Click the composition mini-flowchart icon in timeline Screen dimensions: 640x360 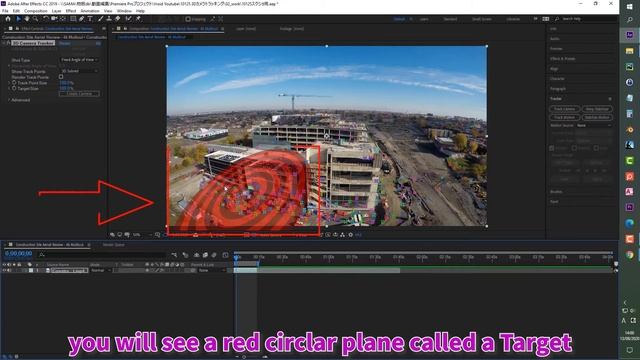pyautogui.click(x=175, y=255)
